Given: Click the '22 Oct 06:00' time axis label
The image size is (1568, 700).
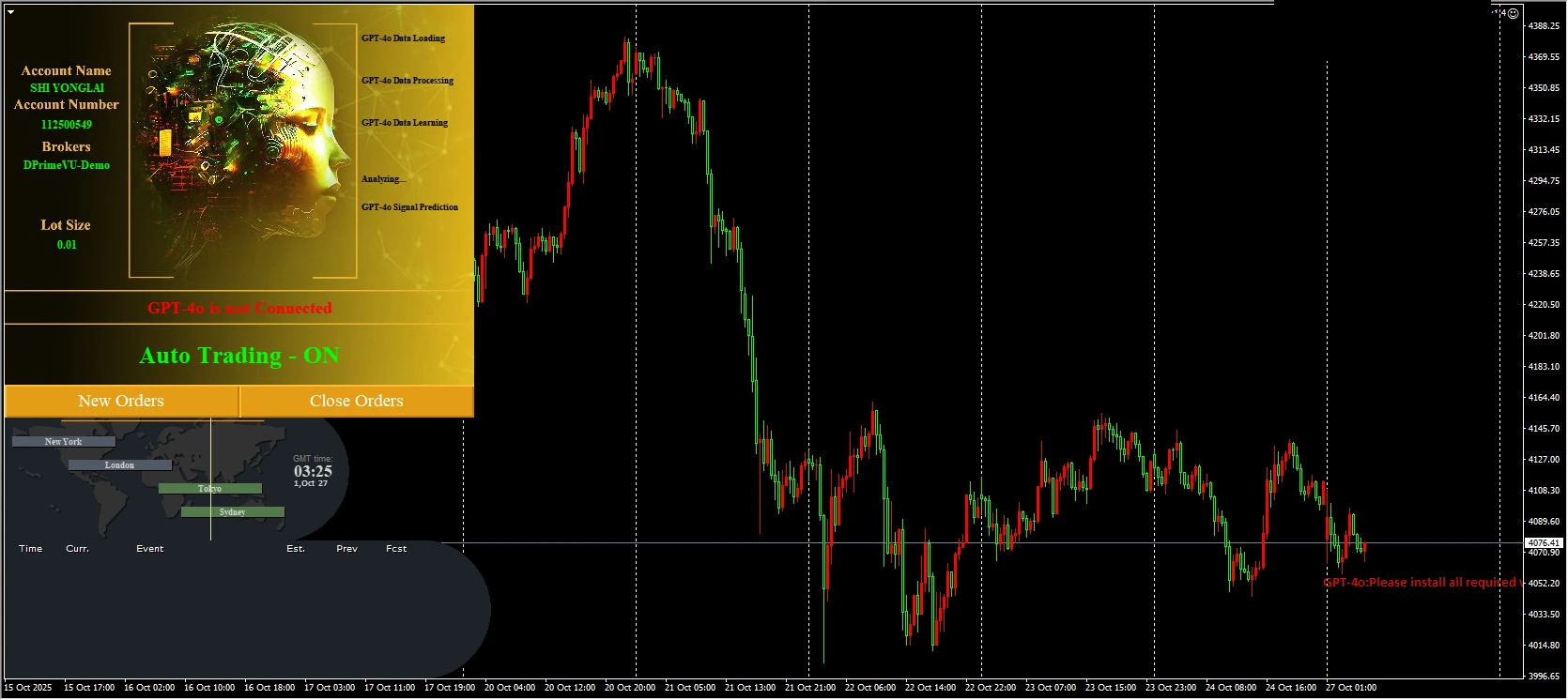Looking at the screenshot, I should click(x=870, y=688).
